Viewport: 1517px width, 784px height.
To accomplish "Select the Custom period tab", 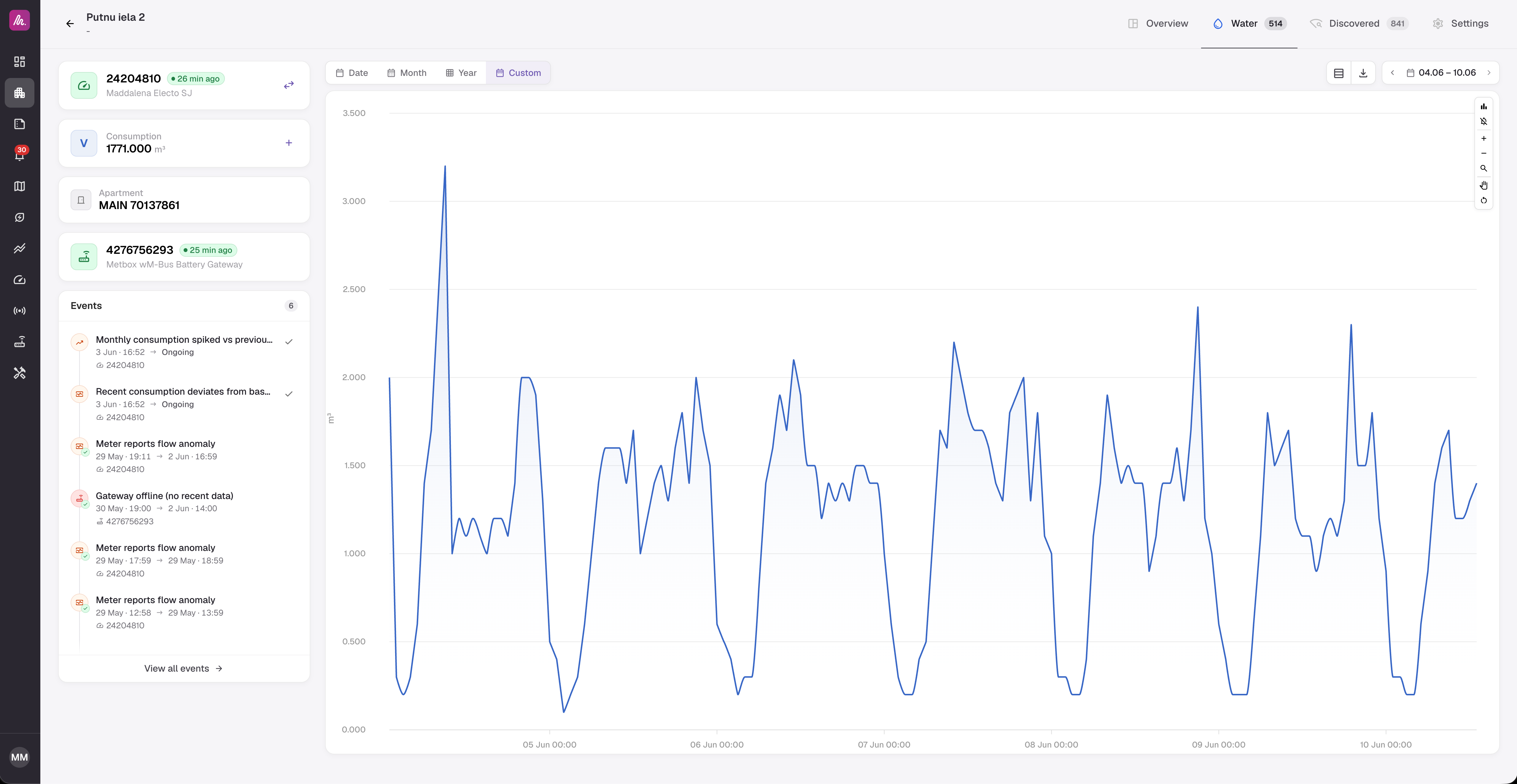I will 518,73.
